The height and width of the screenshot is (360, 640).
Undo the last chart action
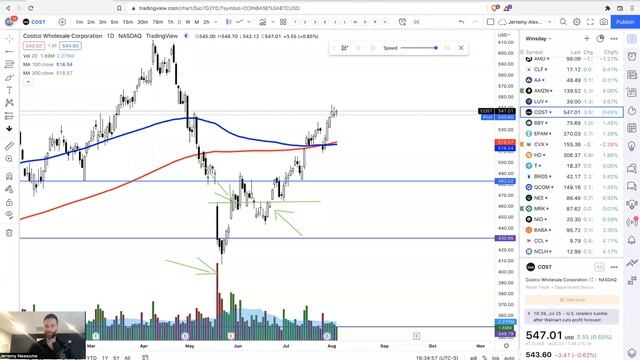461,22
